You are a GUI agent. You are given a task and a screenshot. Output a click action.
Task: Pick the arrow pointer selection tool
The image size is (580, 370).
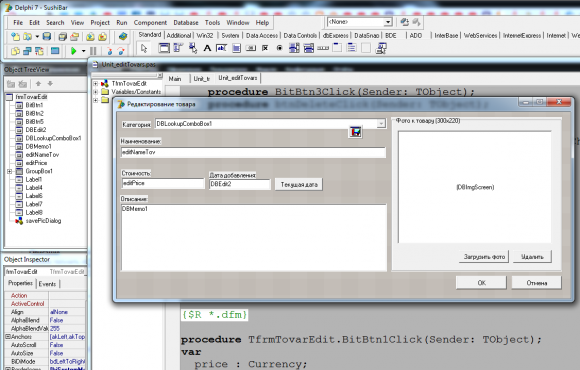tap(144, 48)
